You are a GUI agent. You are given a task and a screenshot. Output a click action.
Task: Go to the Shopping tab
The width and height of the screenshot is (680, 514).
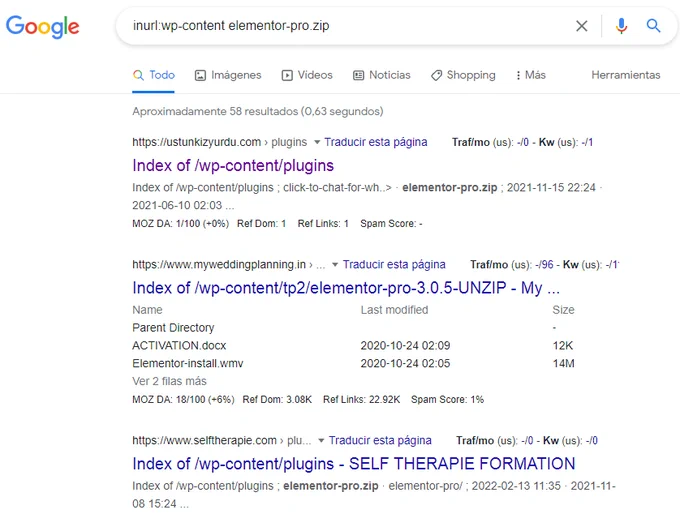pyautogui.click(x=463, y=75)
